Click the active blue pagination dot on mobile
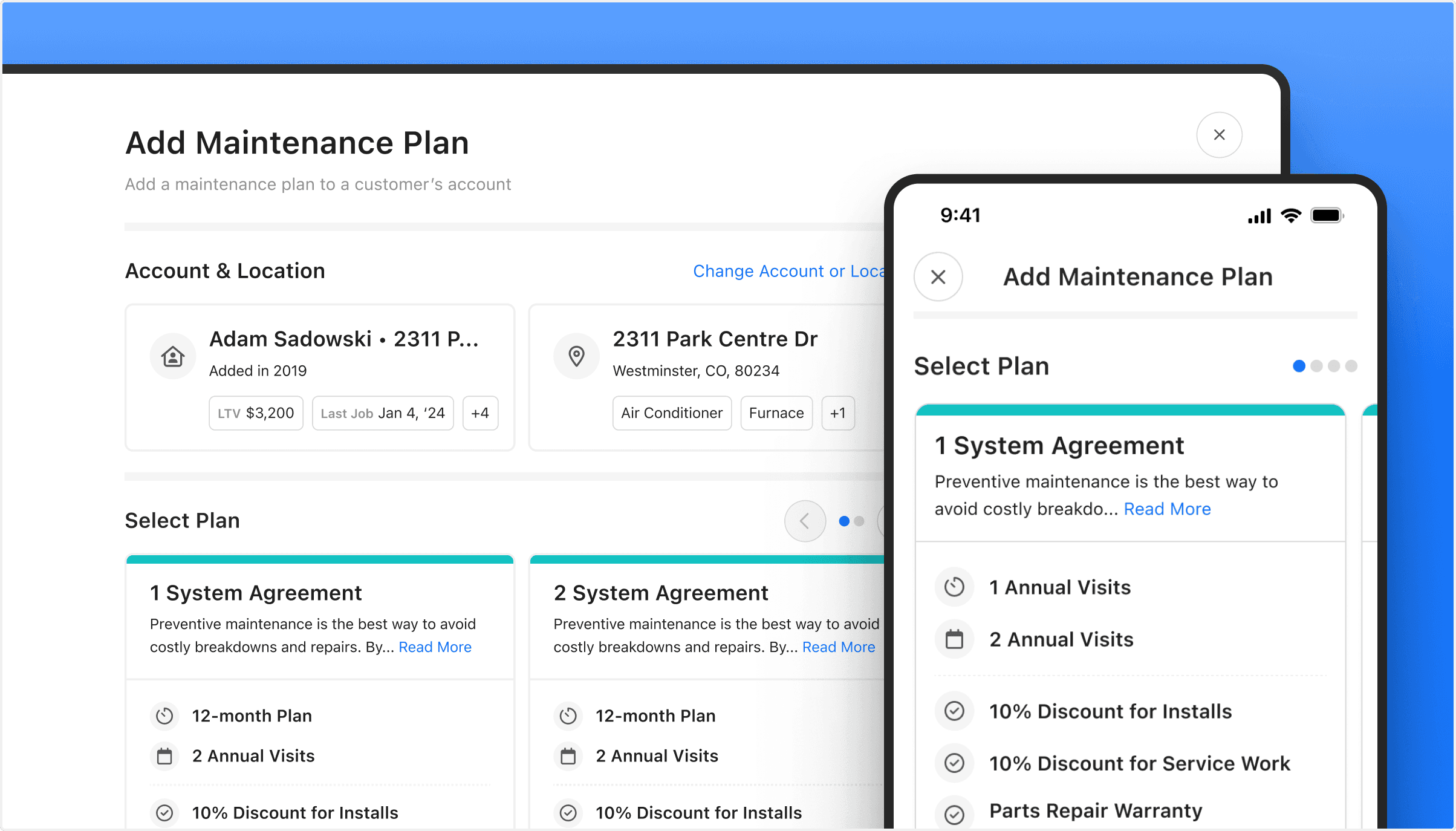1456x831 pixels. [1299, 366]
